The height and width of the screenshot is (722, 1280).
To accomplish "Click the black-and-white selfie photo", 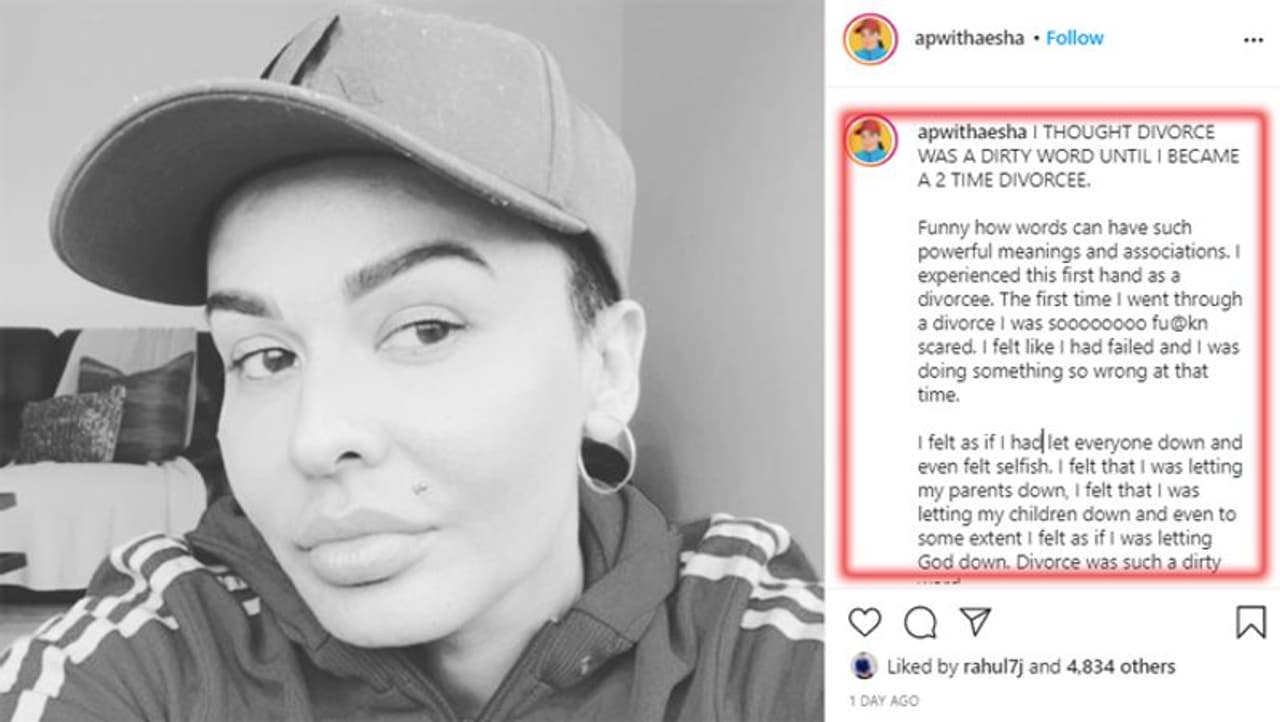I will pyautogui.click(x=412, y=361).
